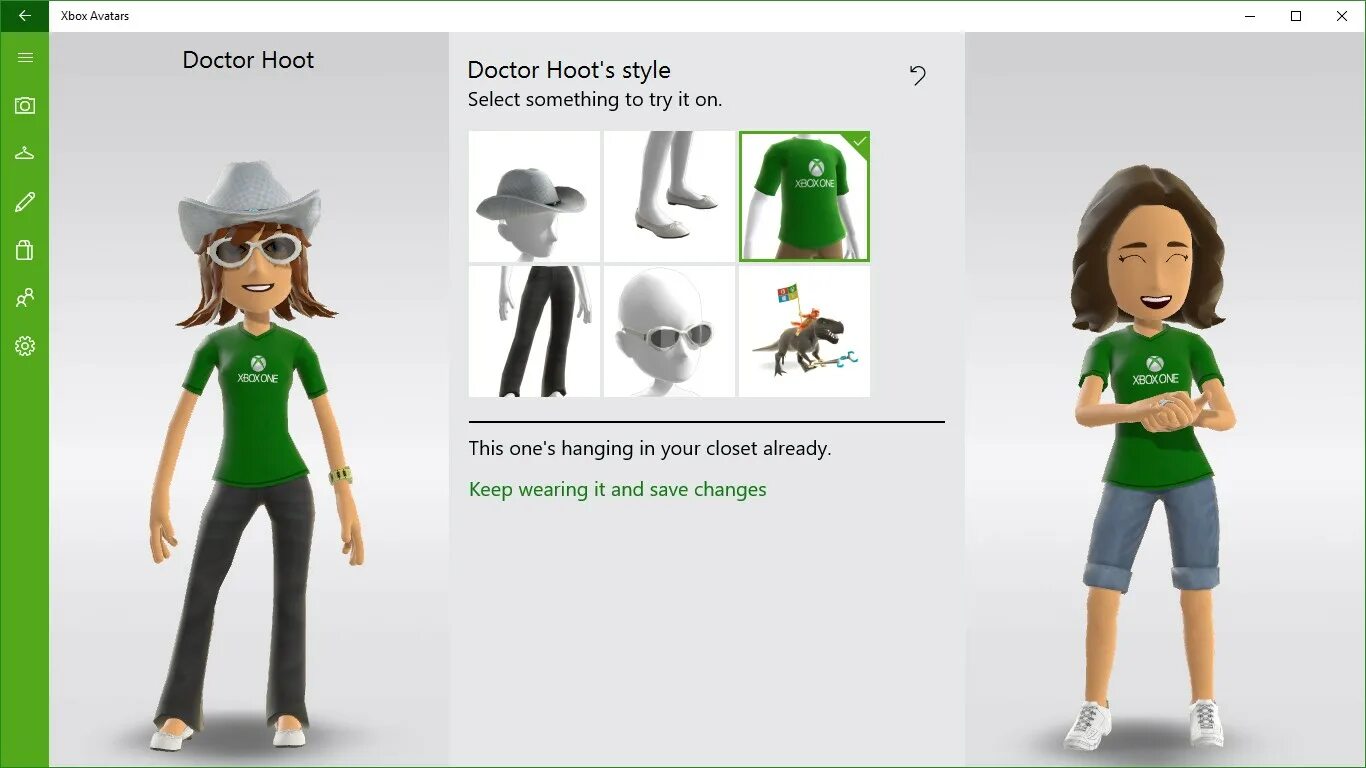Toggle wearing the white cowboy hat

[x=534, y=195]
